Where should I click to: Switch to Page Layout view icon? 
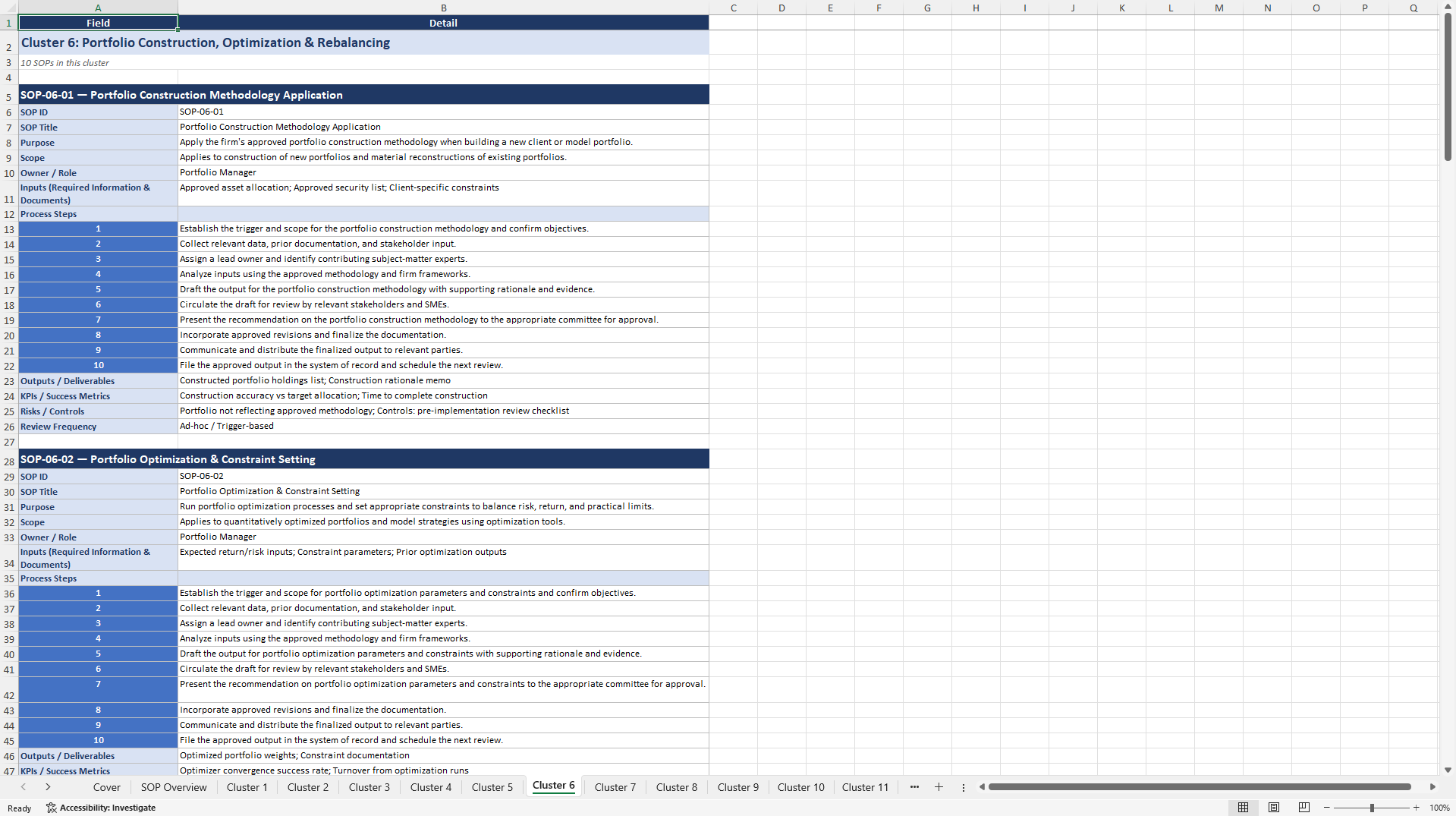click(x=1274, y=808)
